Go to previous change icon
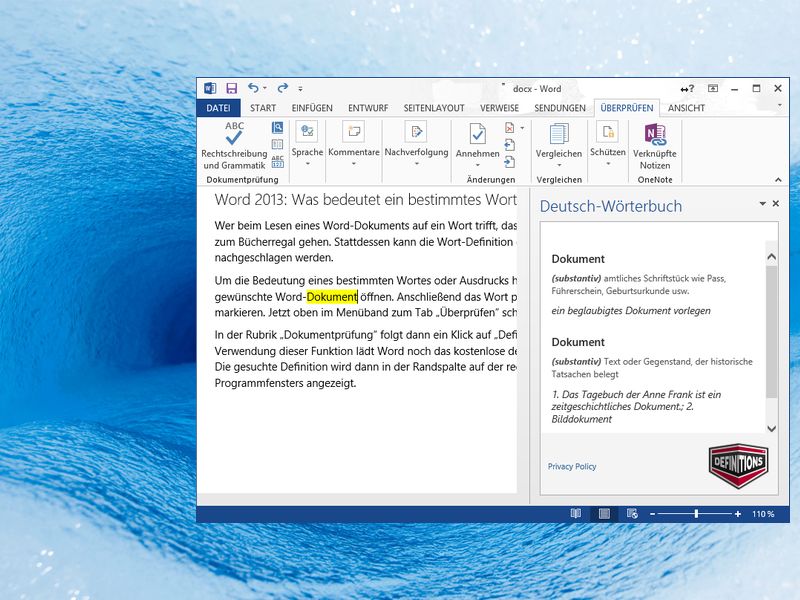The width and height of the screenshot is (800, 600). [510, 145]
